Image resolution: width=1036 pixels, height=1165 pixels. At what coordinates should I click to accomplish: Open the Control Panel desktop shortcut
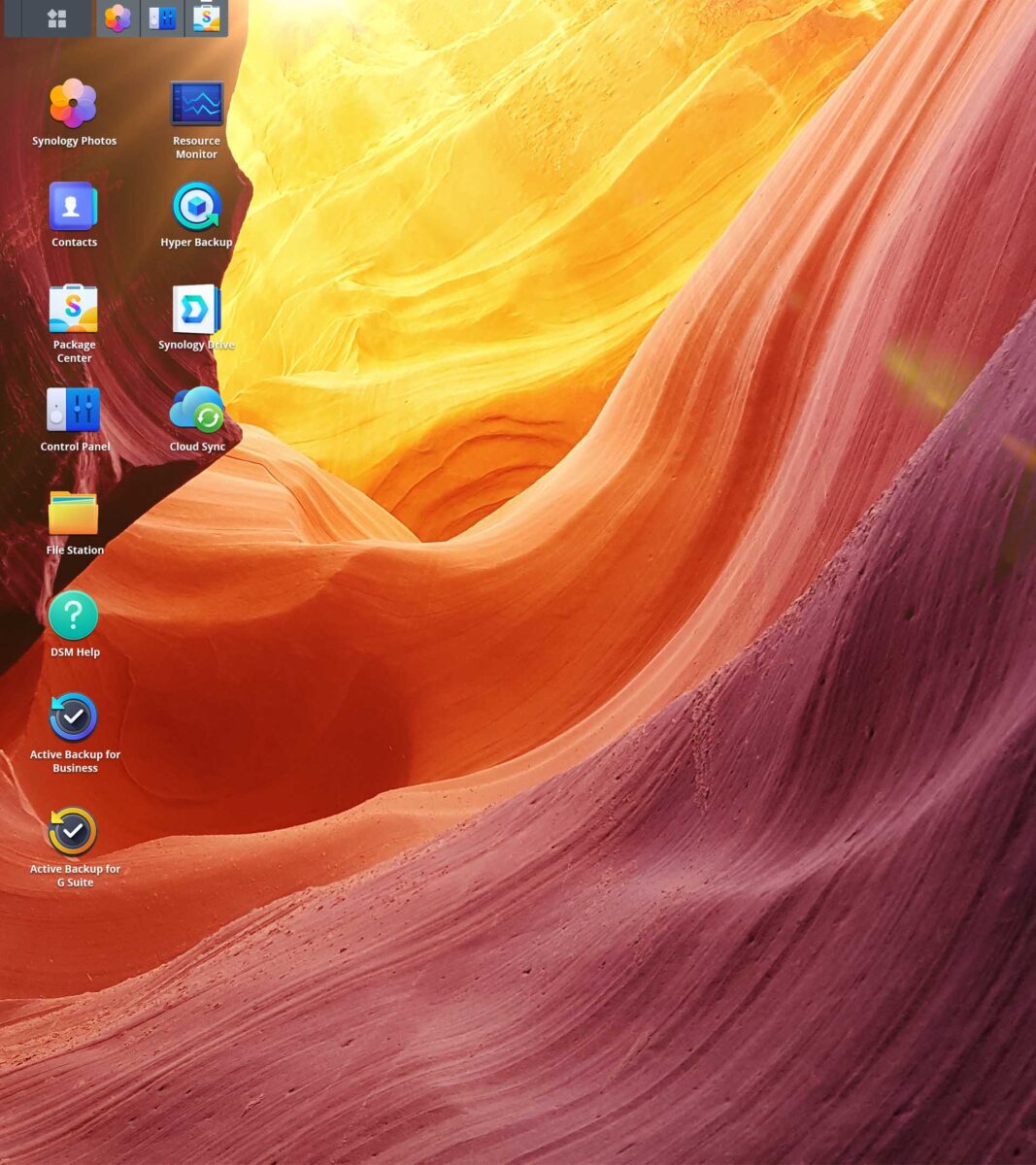pyautogui.click(x=74, y=411)
